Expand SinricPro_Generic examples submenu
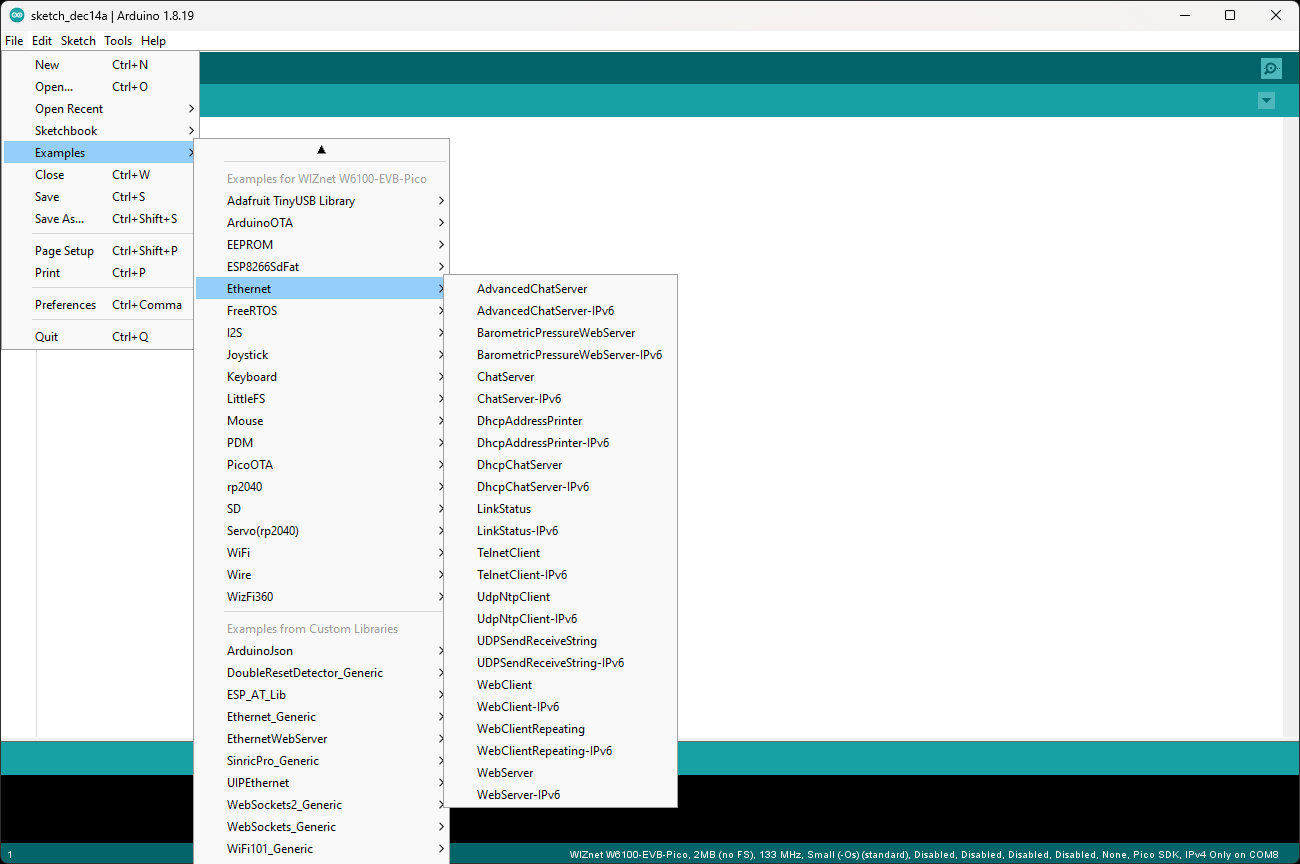The width and height of the screenshot is (1300, 864). click(322, 761)
